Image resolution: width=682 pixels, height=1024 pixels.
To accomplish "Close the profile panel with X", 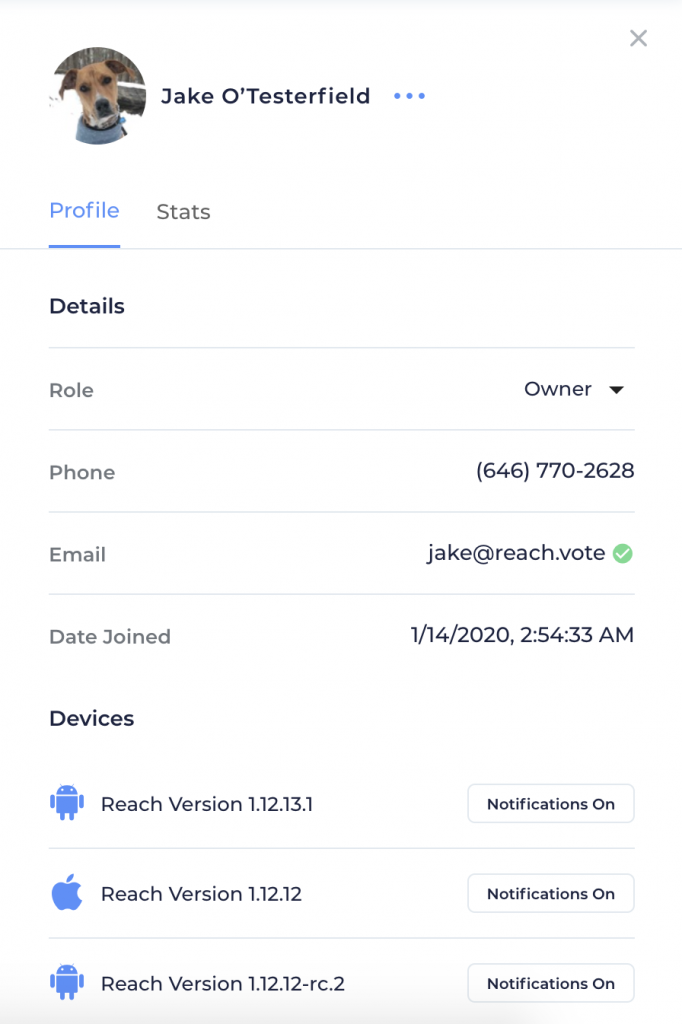I will [x=638, y=39].
